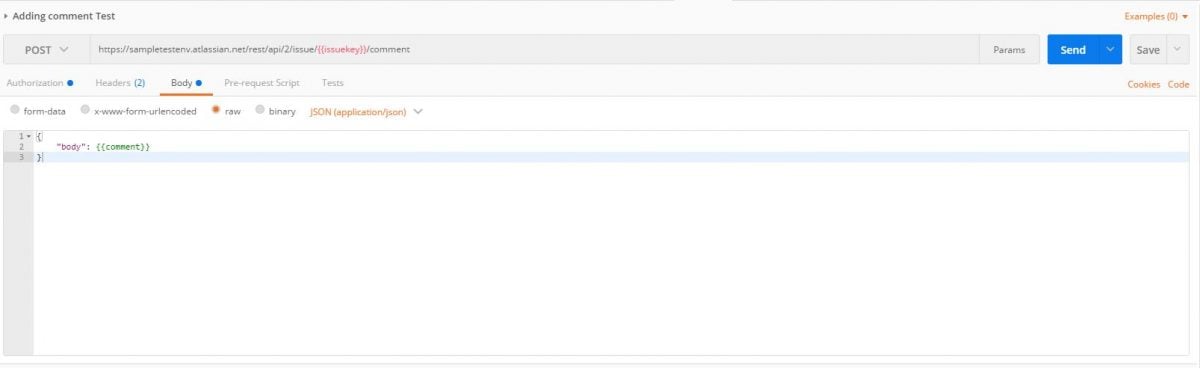The image size is (1200, 368).
Task: Open the Params editor
Action: [1009, 50]
